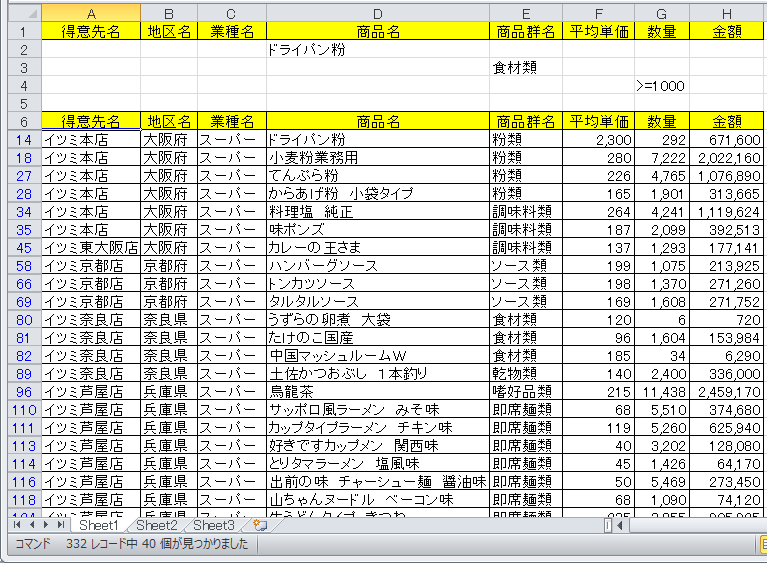Screen dimensions: 767x563
Task: Click the 烏龍茶 product cell
Action: pos(377,391)
